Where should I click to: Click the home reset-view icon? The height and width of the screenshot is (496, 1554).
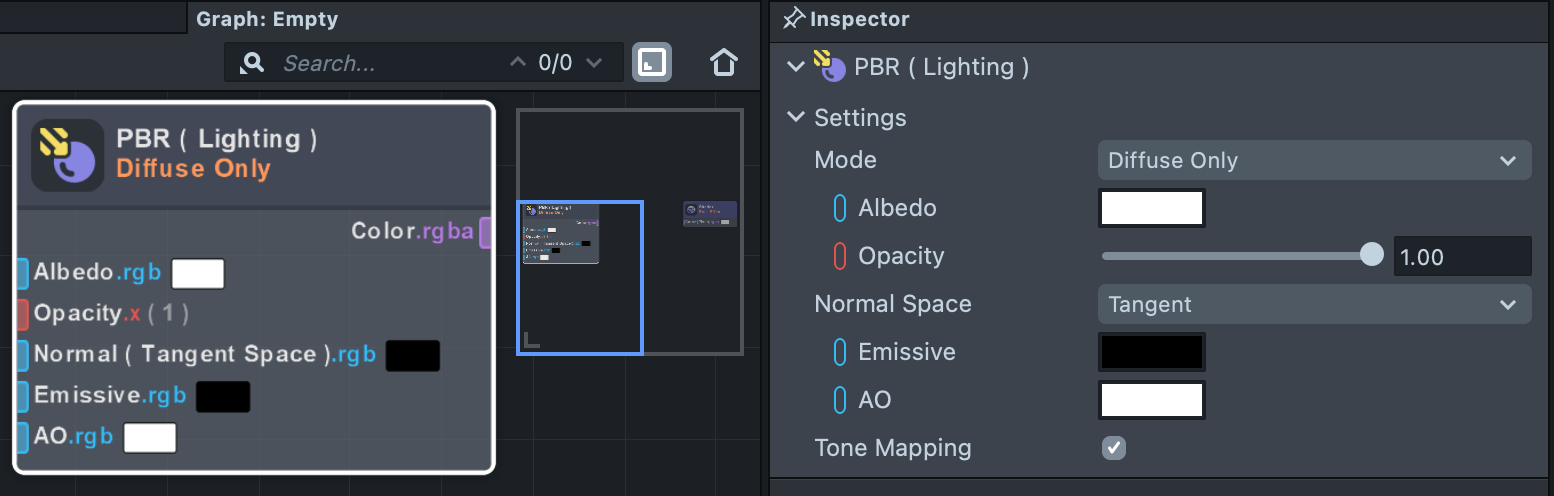pyautogui.click(x=723, y=63)
